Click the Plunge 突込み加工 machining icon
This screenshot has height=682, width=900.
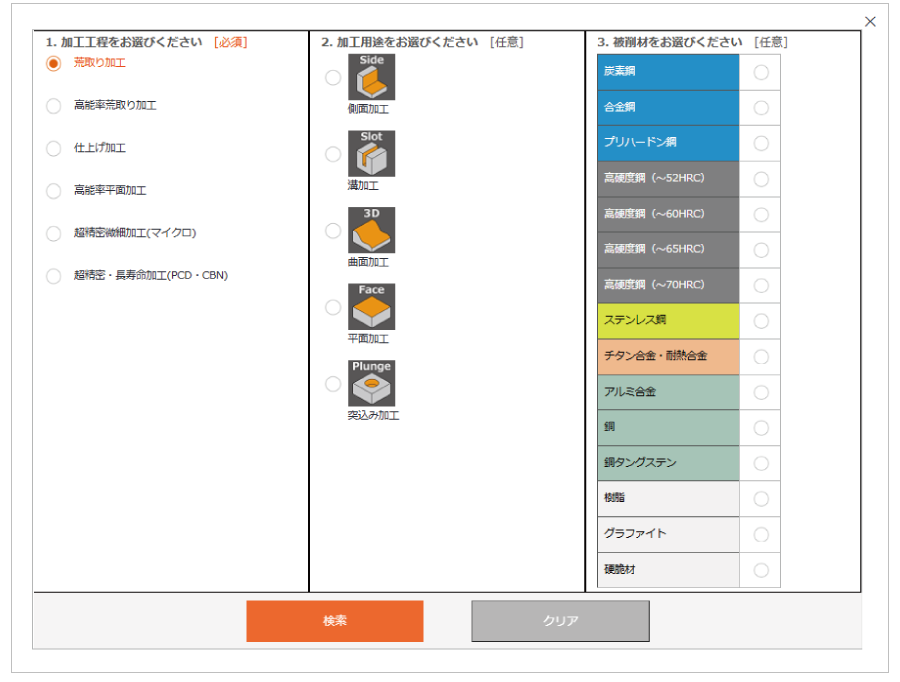pos(371,383)
